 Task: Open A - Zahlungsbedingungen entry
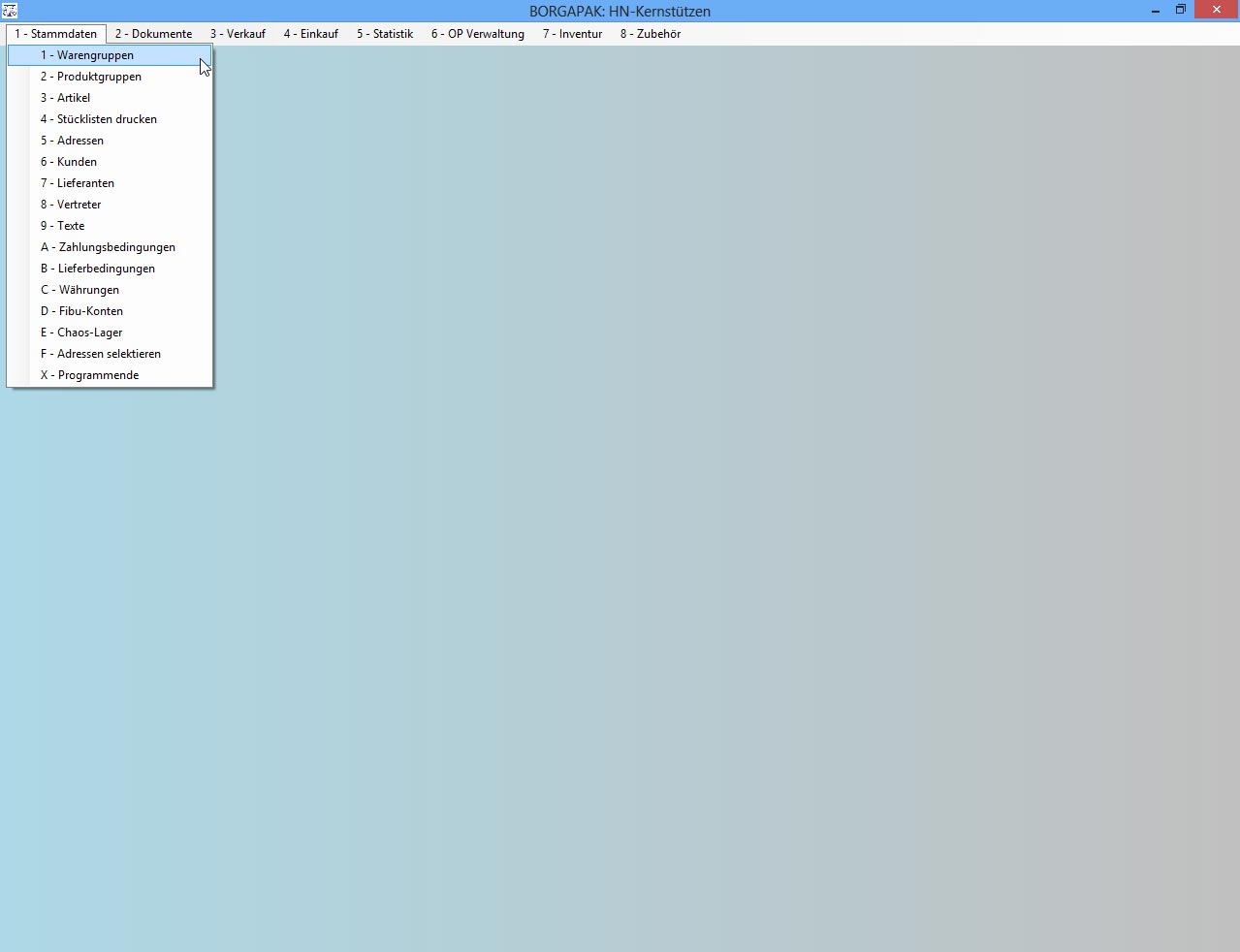pyautogui.click(x=110, y=247)
